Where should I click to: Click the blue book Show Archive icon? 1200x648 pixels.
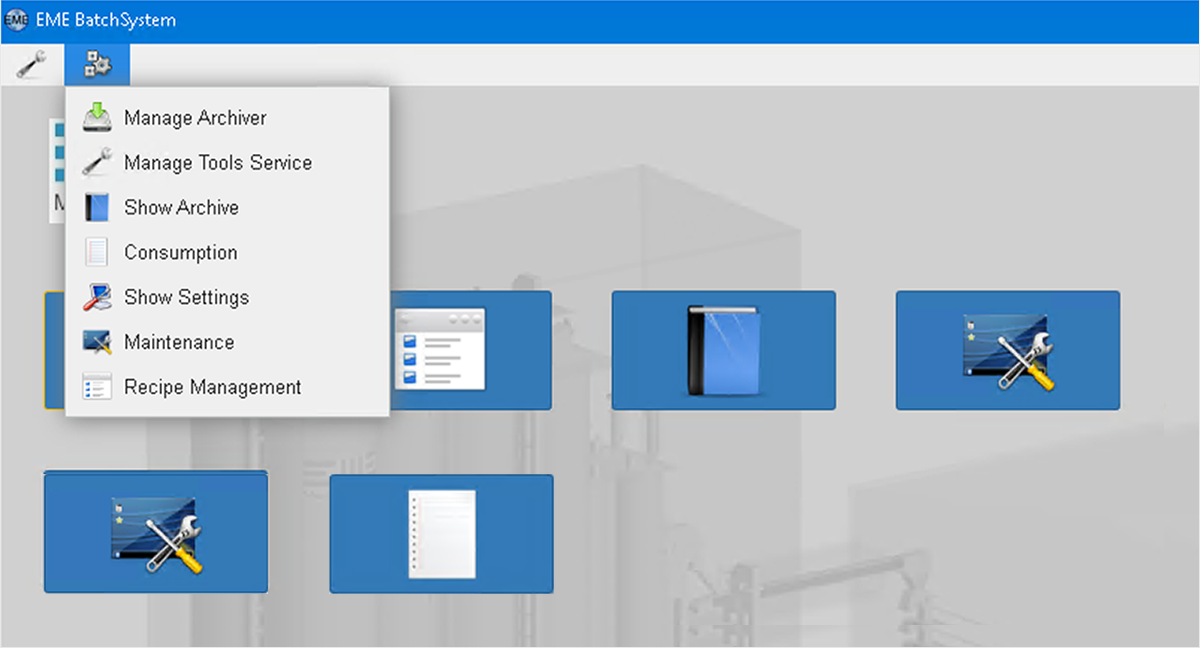97,208
